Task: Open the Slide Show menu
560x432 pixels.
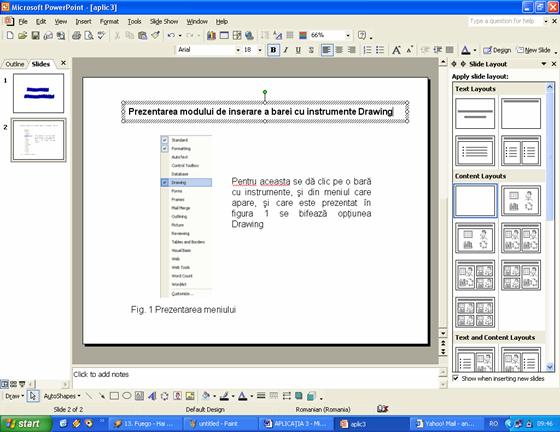Action: (x=164, y=21)
